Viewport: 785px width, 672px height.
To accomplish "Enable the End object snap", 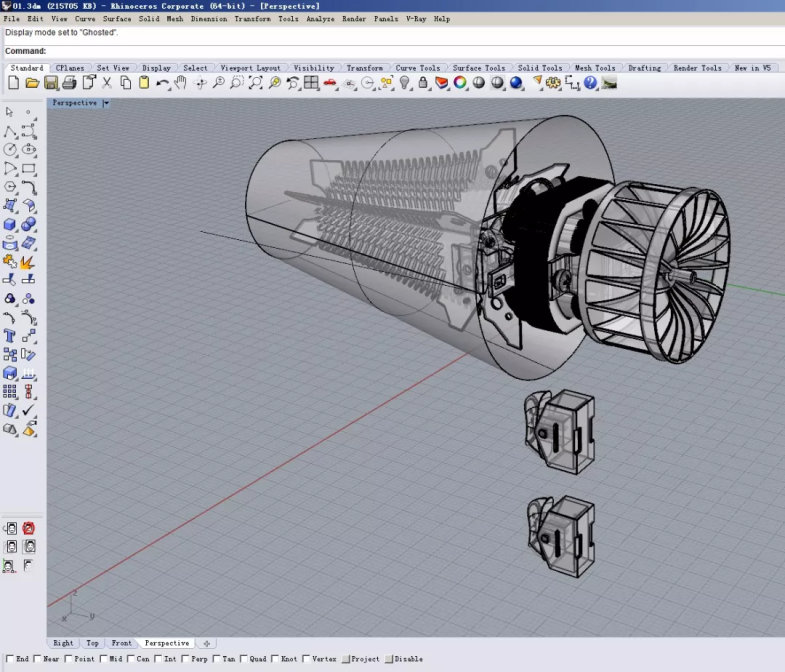I will coord(10,659).
